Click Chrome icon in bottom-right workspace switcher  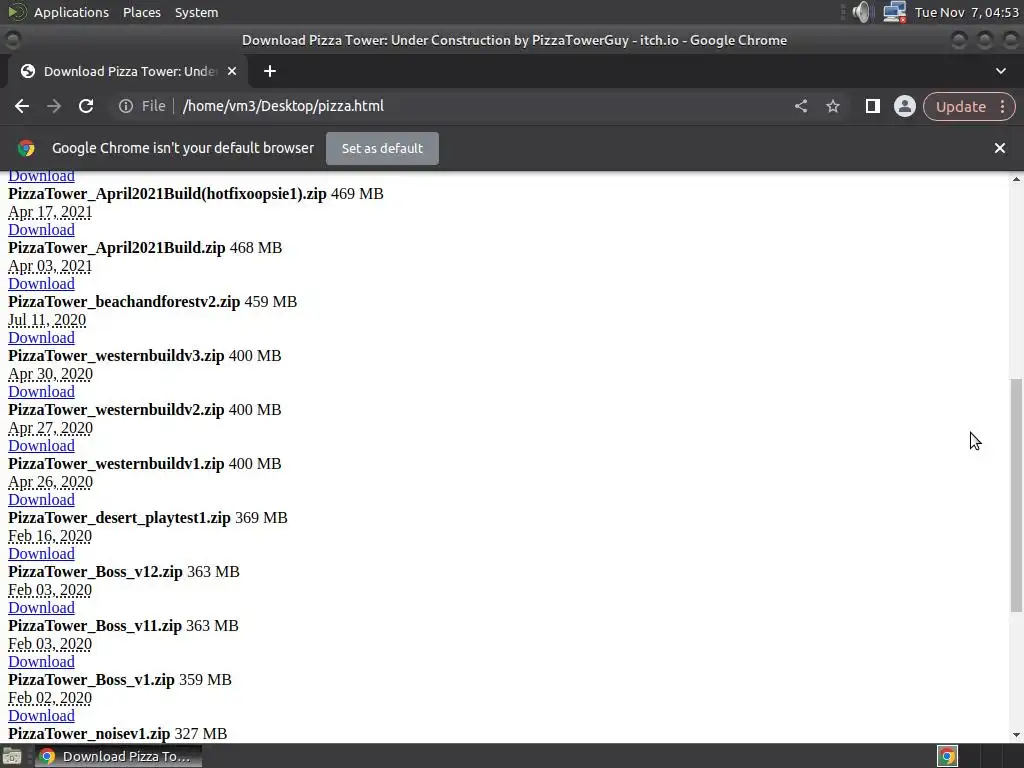tap(947, 756)
